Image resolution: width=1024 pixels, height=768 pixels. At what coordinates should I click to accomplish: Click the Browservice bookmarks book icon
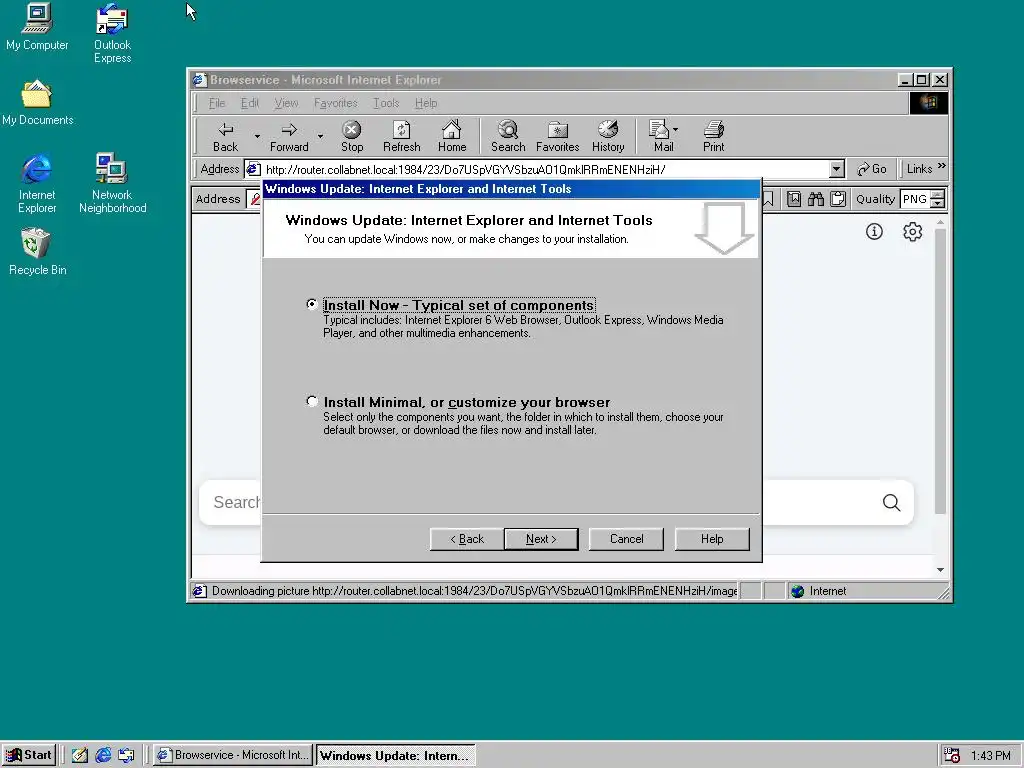tap(793, 199)
